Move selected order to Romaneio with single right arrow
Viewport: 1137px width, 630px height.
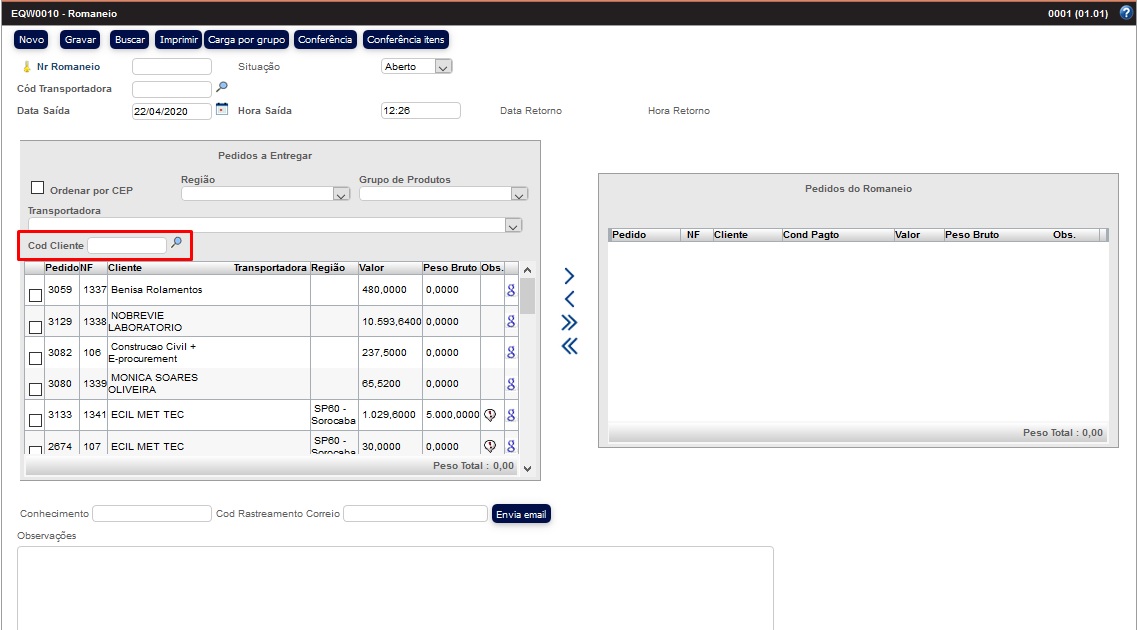coord(569,276)
